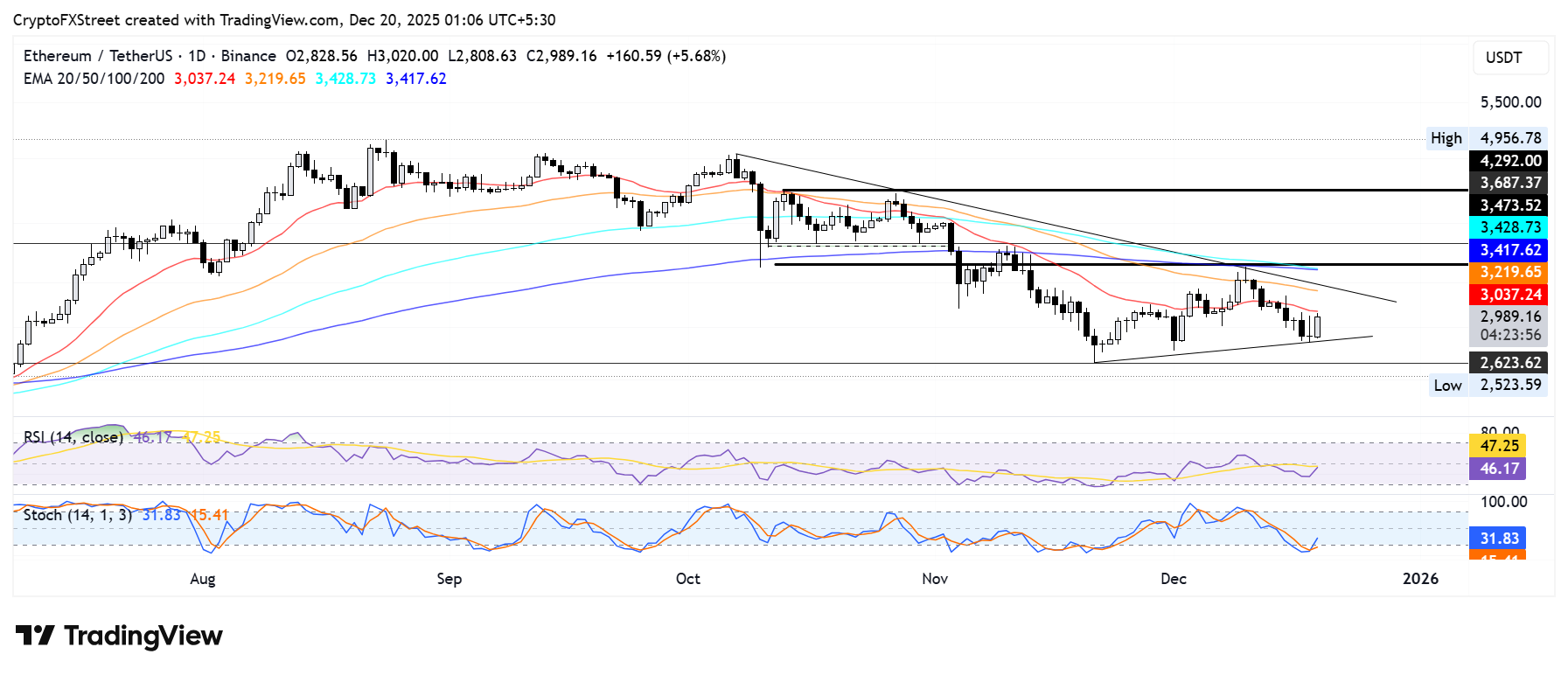Click the Oct label on time axis
Image resolution: width=1568 pixels, height=675 pixels.
point(687,579)
